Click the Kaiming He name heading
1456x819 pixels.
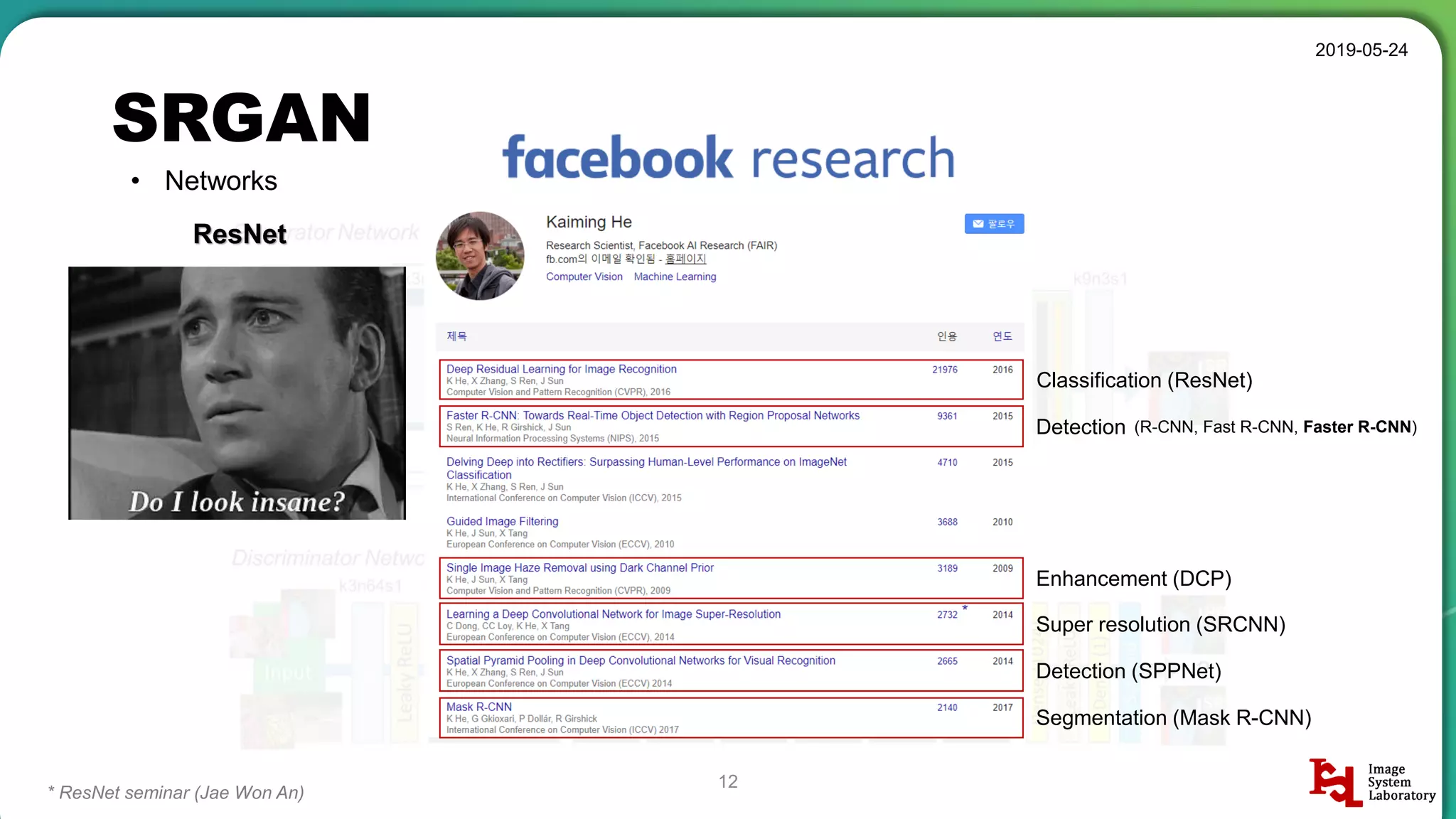click(589, 222)
